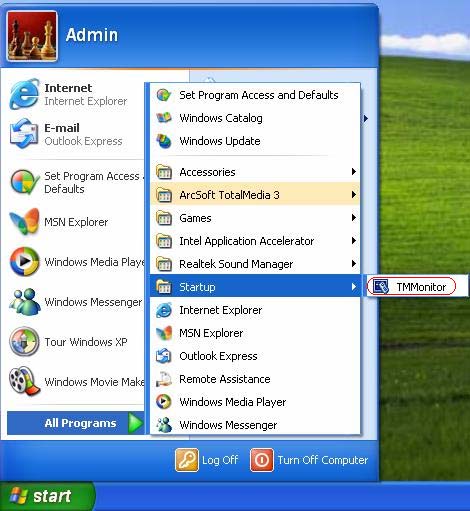Click "Intel Application Accelerator" label

pos(247,241)
